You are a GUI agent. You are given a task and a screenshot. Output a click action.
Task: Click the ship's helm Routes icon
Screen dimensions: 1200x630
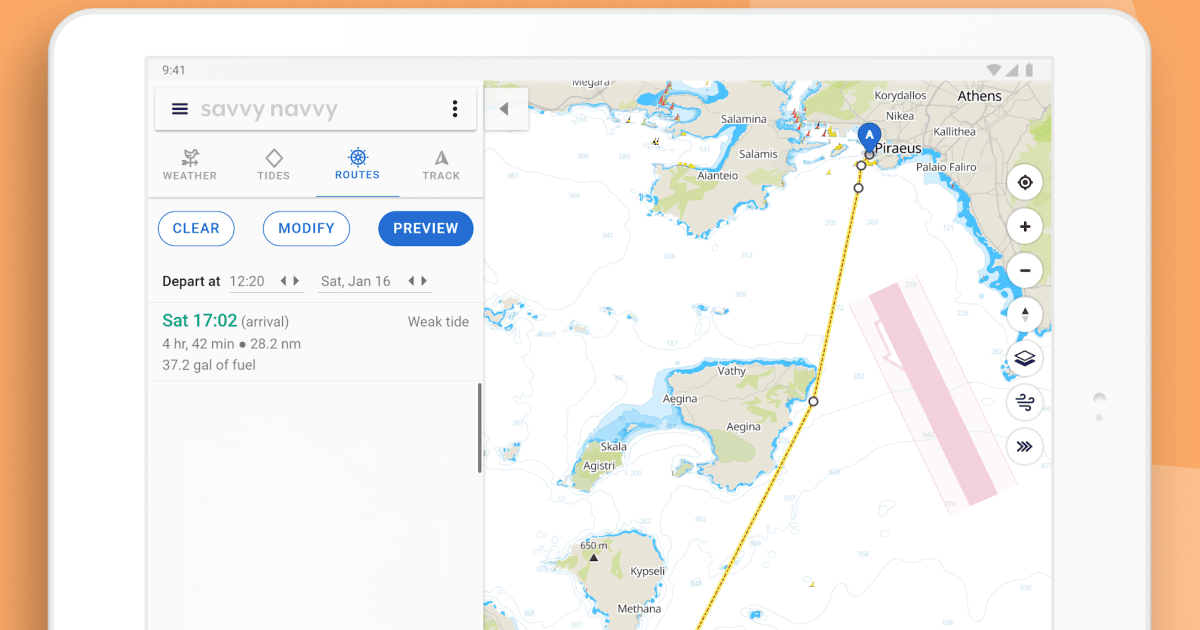(x=357, y=163)
